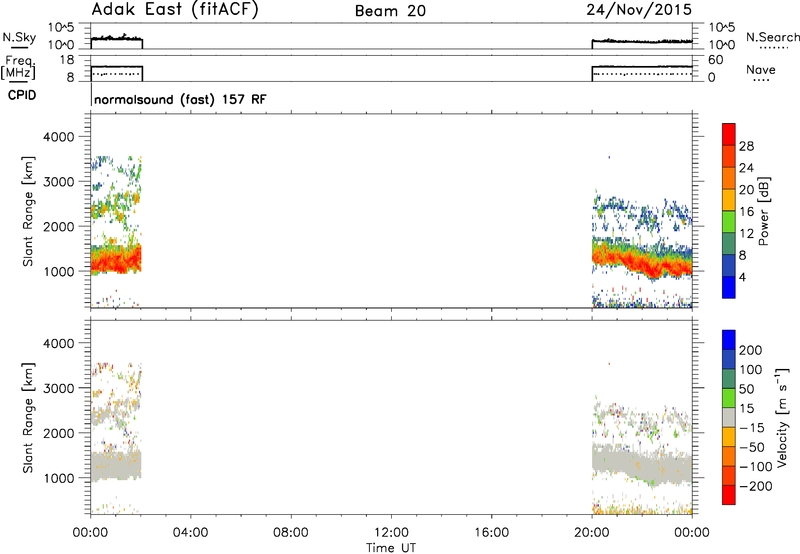Click the date '24/Nov/2015'

point(639,10)
